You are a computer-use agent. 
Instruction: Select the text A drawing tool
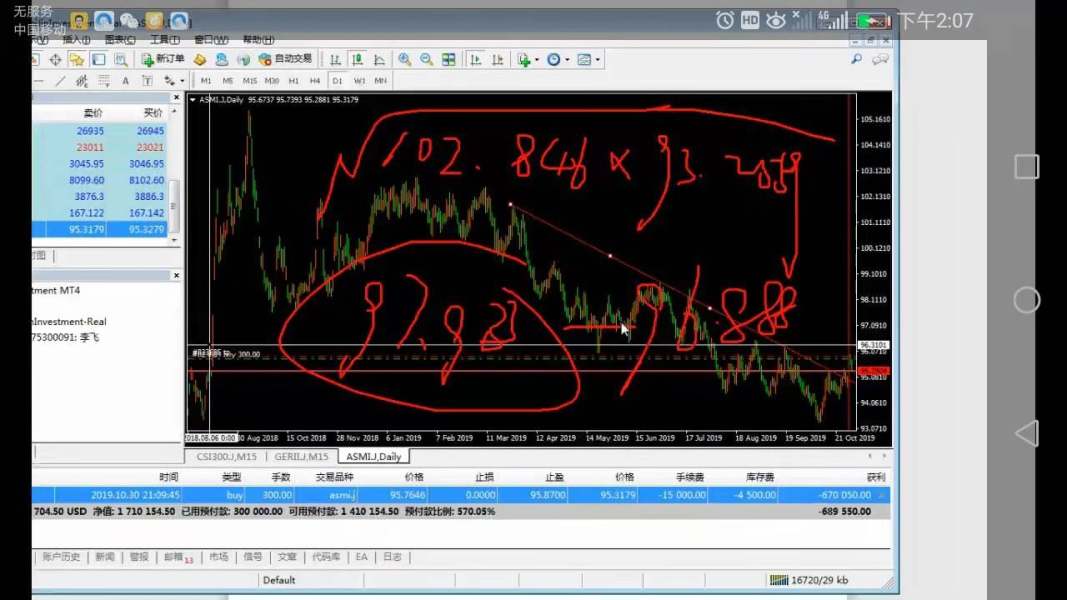pyautogui.click(x=125, y=81)
